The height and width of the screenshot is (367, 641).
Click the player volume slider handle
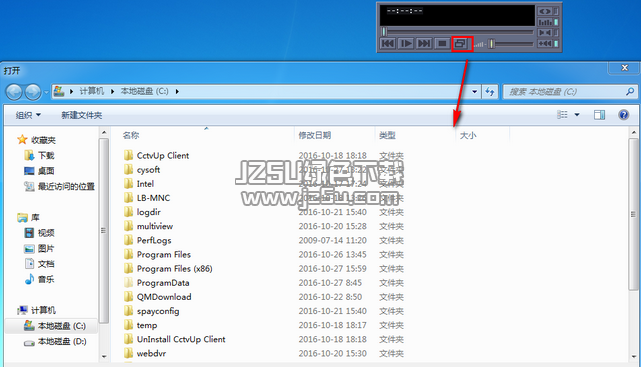pos(492,43)
